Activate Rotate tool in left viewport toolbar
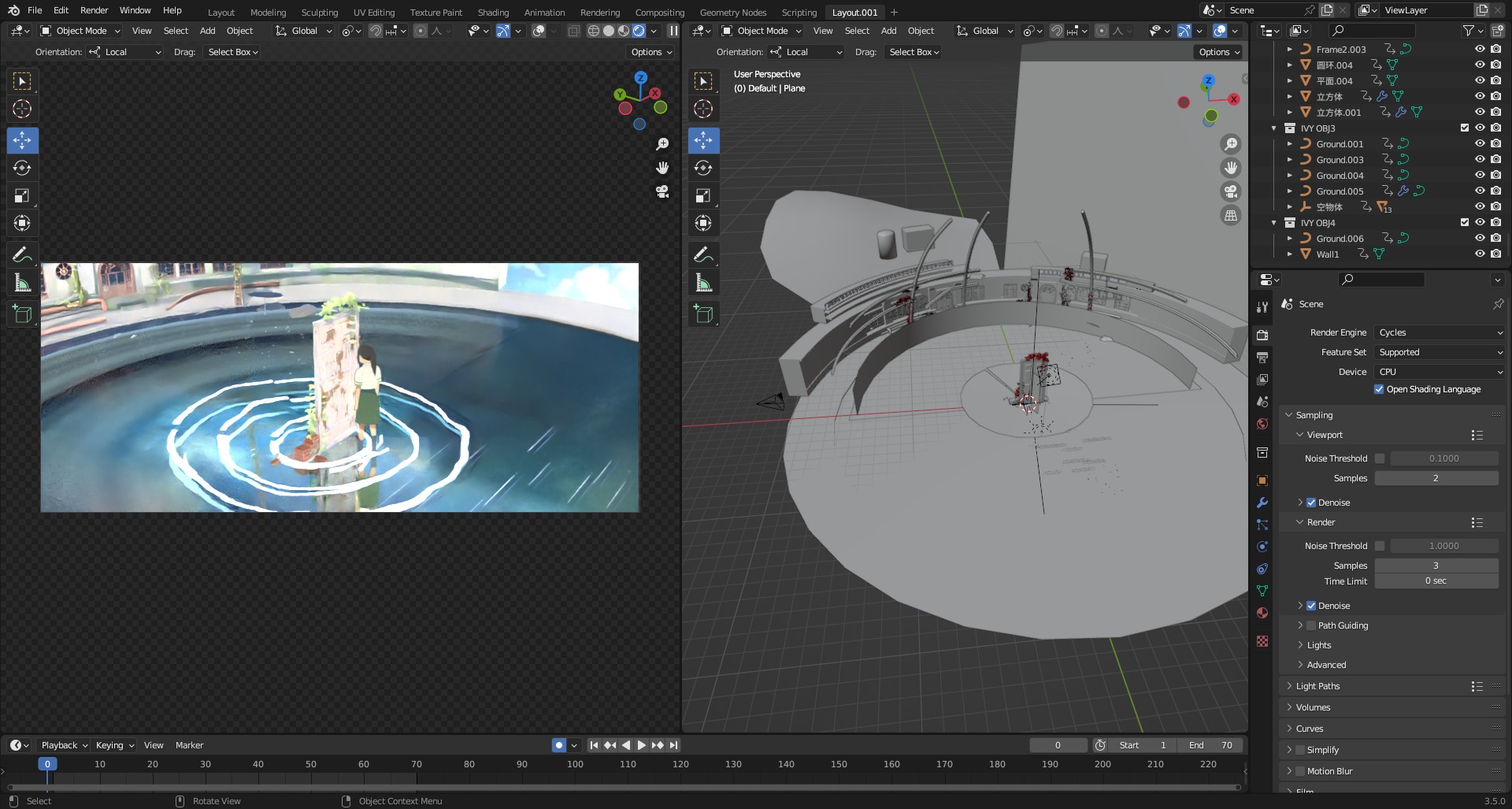This screenshot has width=1512, height=809. (x=22, y=168)
